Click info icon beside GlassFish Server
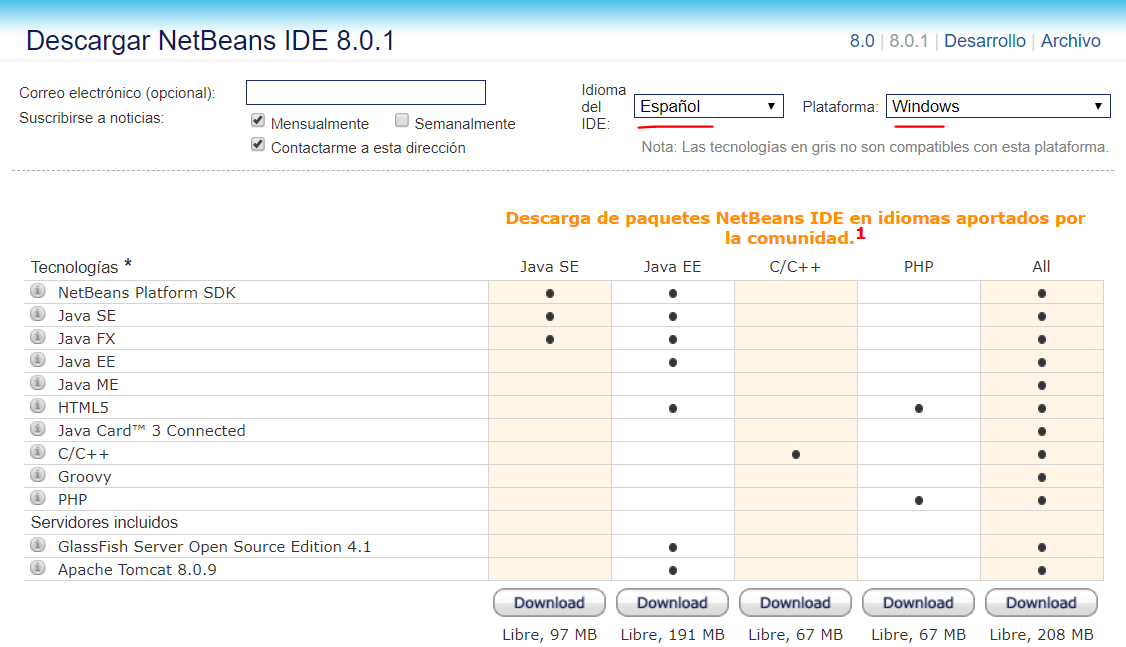 (38, 545)
